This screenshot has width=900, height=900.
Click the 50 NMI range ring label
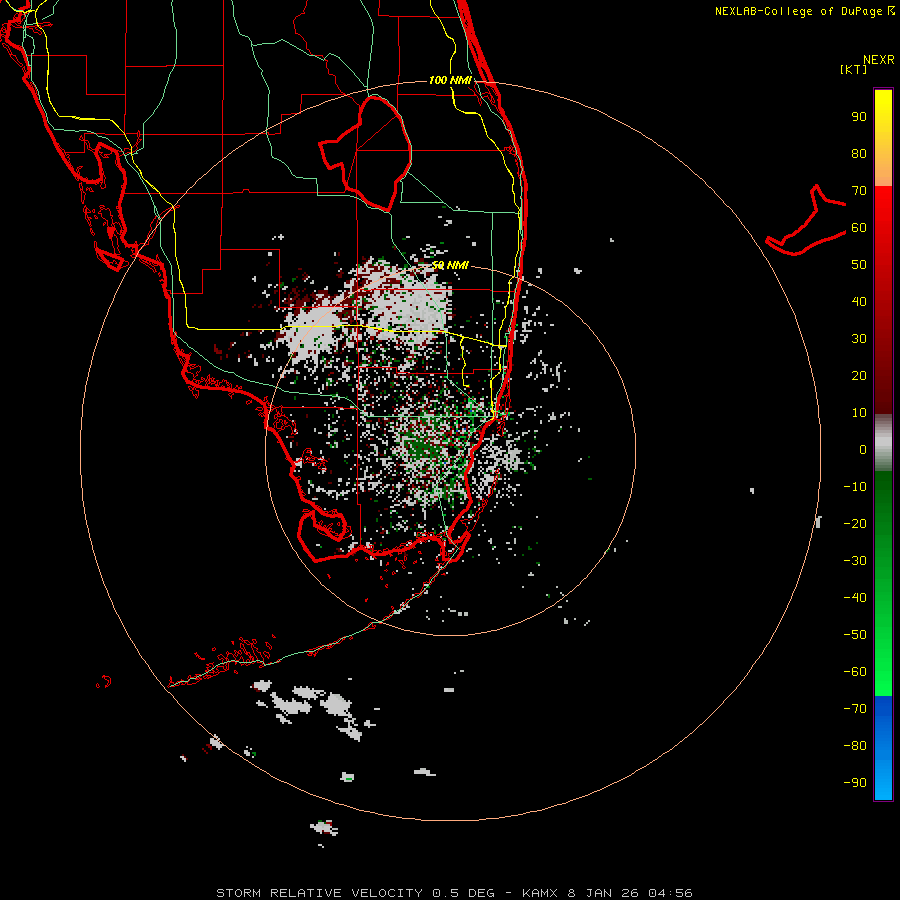point(451,265)
